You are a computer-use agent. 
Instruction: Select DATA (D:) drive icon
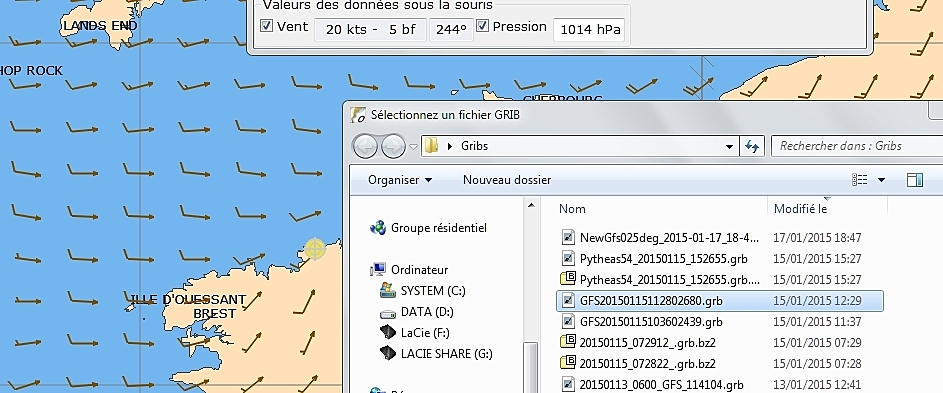pyautogui.click(x=388, y=312)
